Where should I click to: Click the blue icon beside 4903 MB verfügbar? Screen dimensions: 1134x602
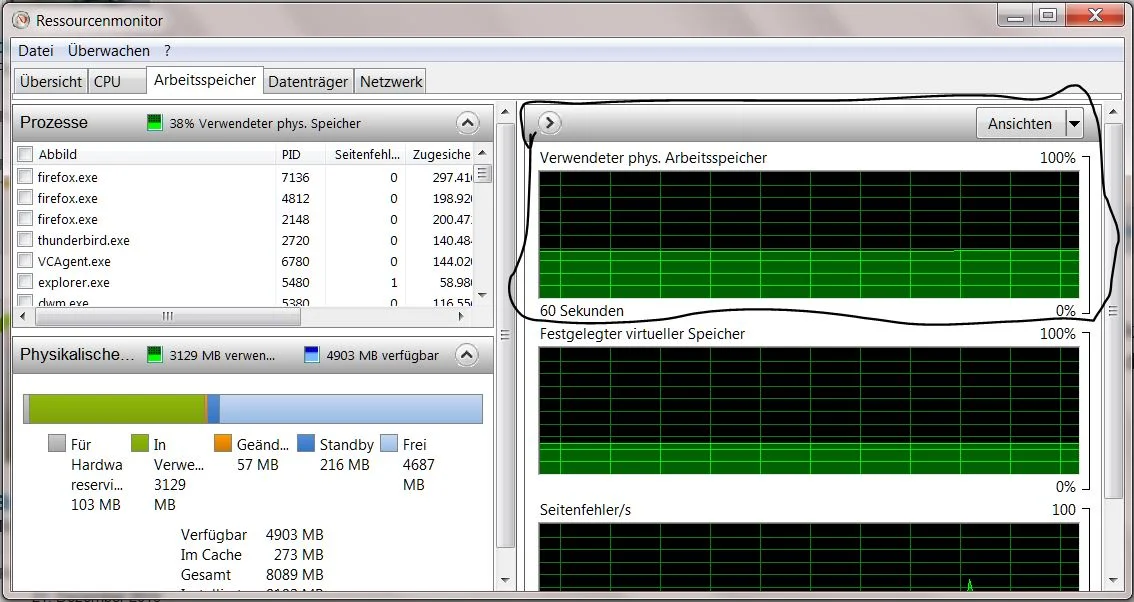(312, 355)
